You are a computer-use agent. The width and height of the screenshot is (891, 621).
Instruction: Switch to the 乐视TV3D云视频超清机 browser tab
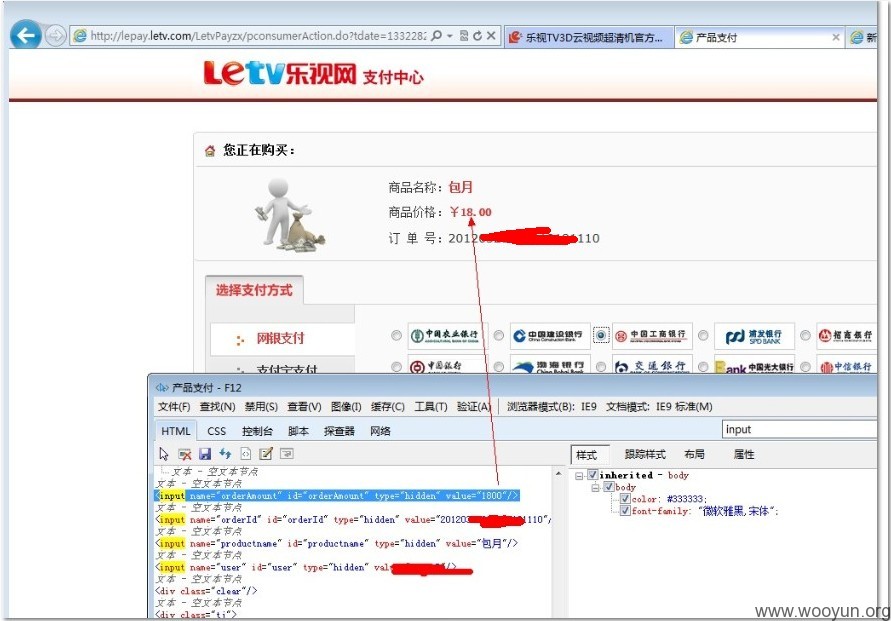pos(589,37)
